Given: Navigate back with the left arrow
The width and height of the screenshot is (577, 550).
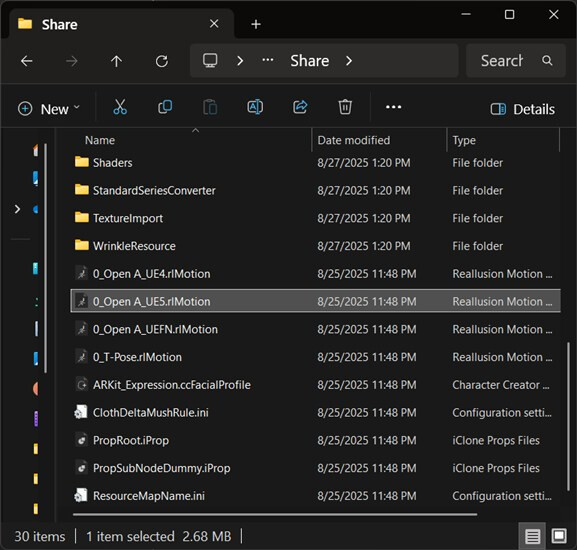Looking at the screenshot, I should click(26, 61).
